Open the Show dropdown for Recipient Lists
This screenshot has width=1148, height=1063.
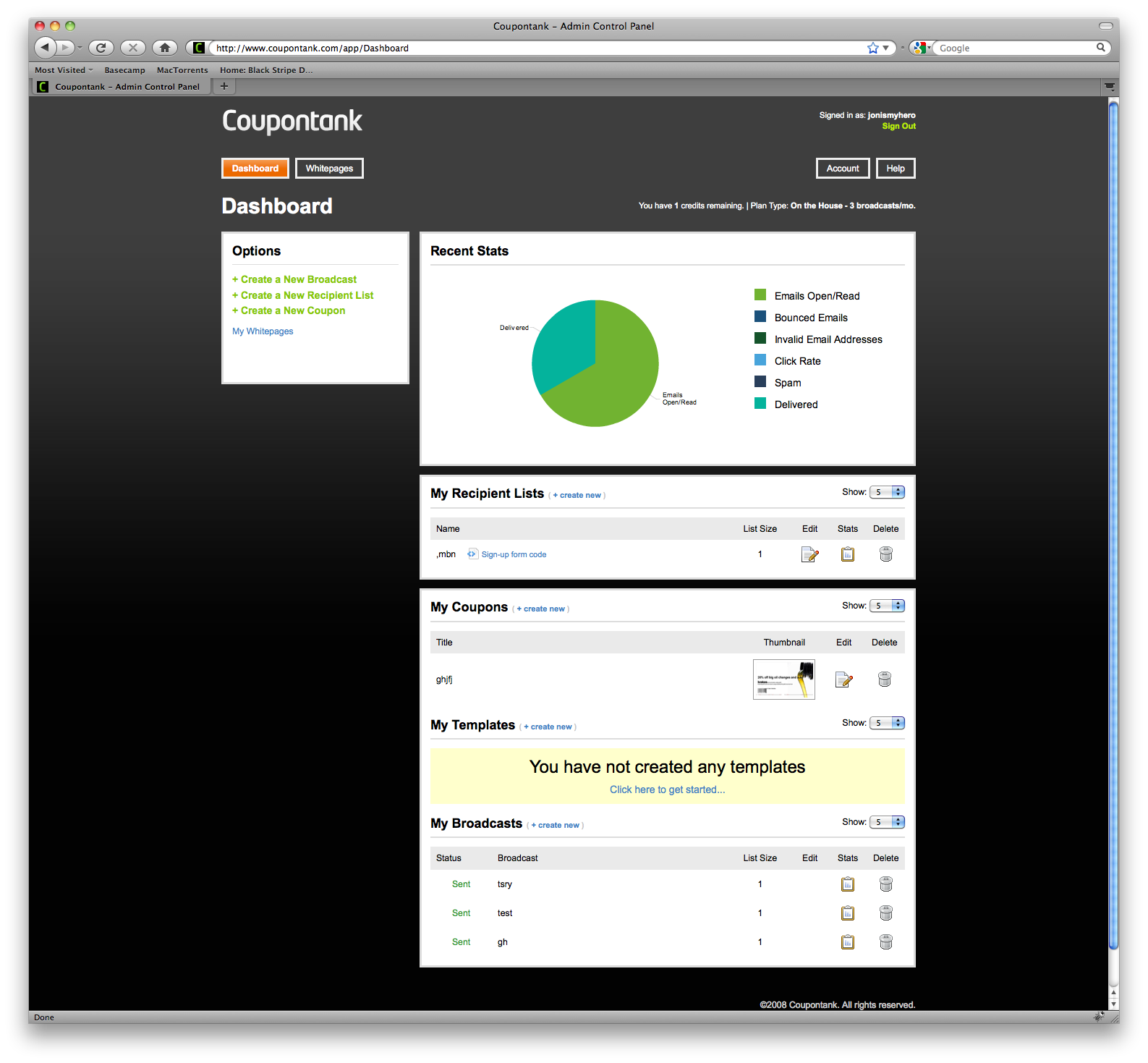pyautogui.click(x=887, y=492)
